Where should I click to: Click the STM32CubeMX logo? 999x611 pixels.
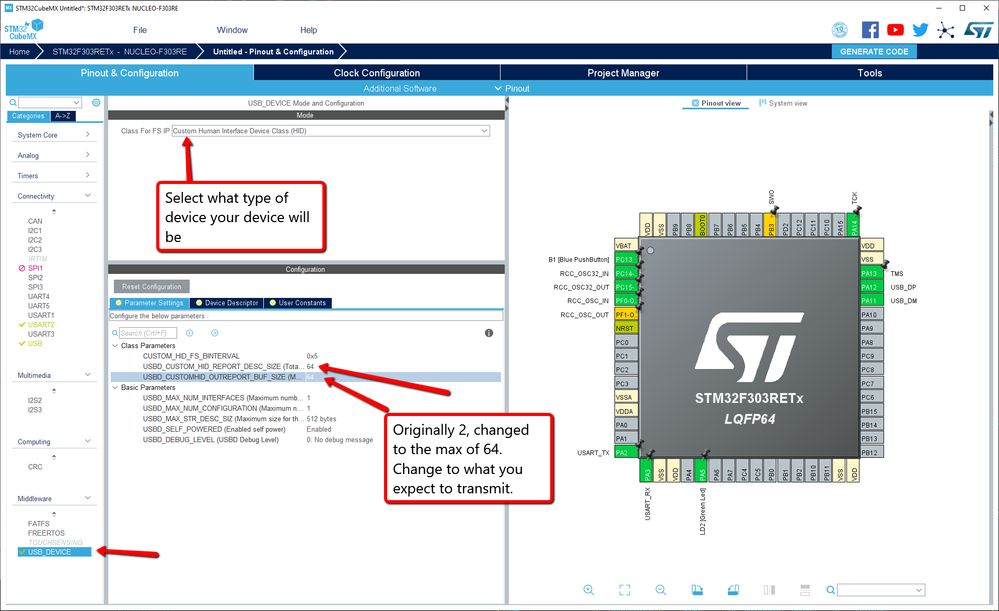[x=24, y=29]
